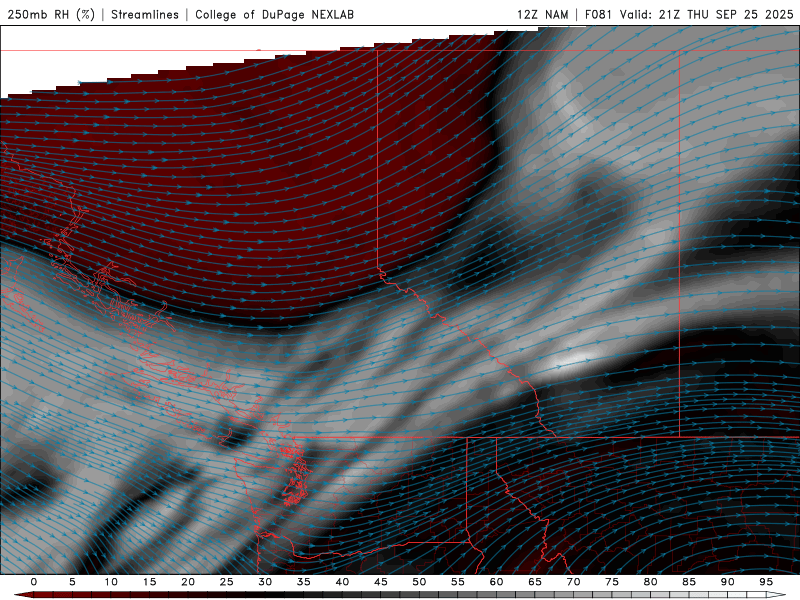Click the colorbar label "25"
The width and height of the screenshot is (800, 600).
tap(227, 582)
